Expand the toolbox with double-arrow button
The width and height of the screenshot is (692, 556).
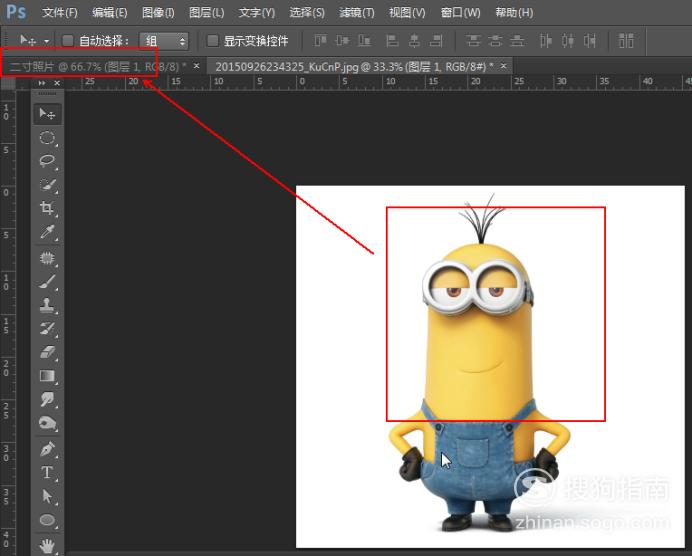(42, 83)
